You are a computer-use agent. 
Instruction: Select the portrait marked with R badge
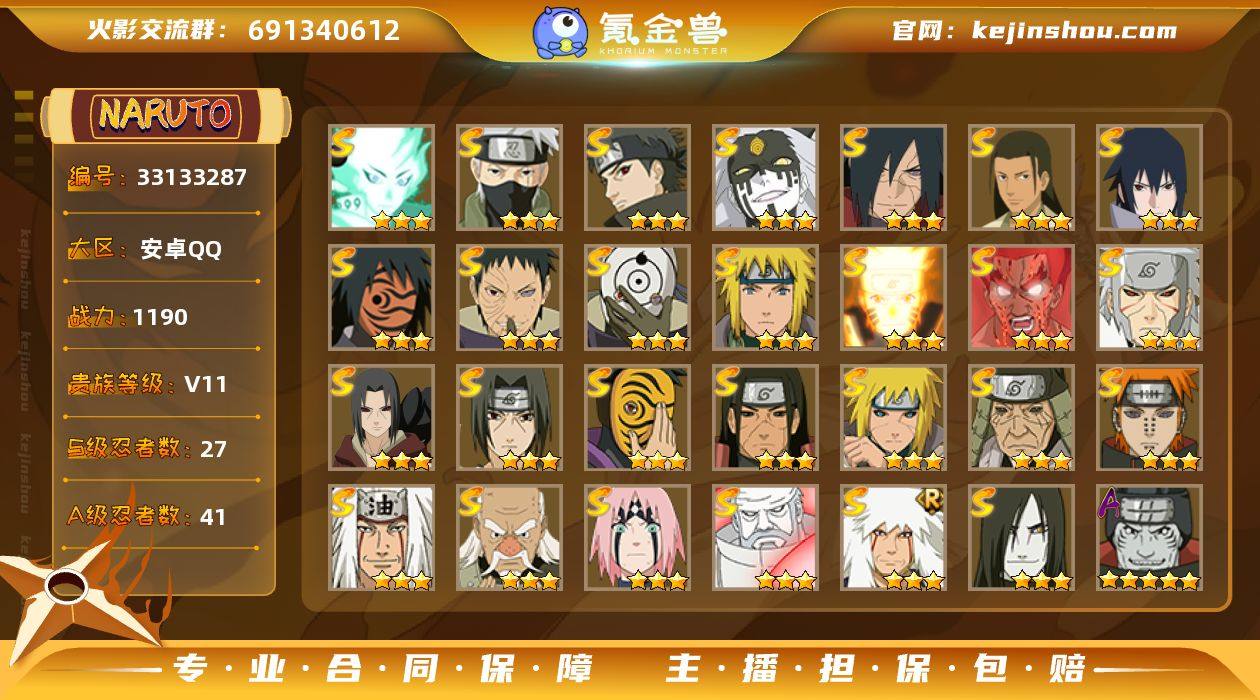tap(893, 538)
